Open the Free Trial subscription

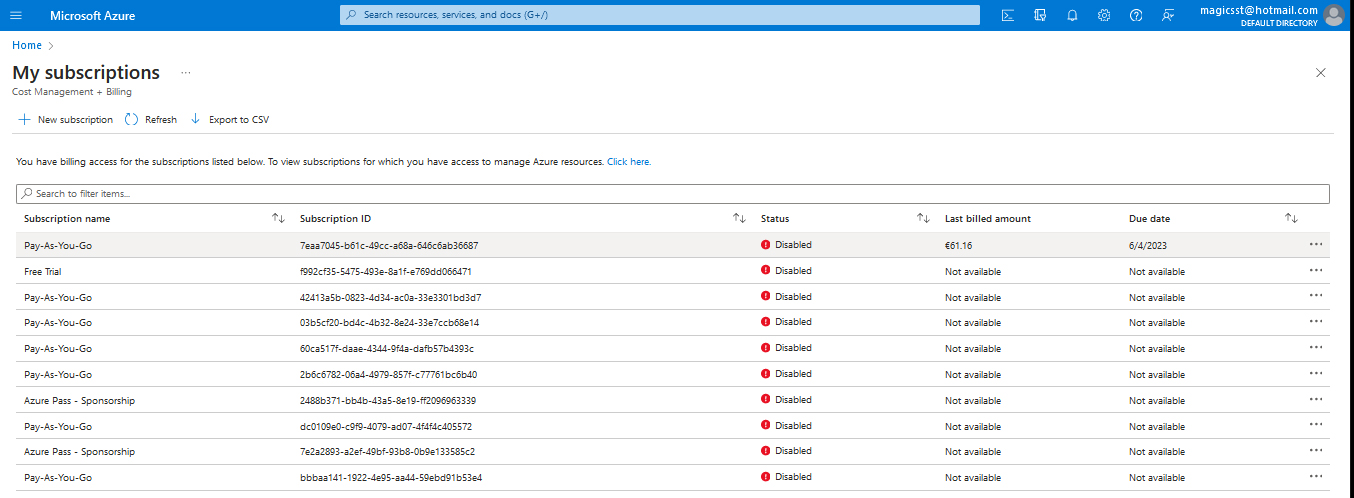43,271
